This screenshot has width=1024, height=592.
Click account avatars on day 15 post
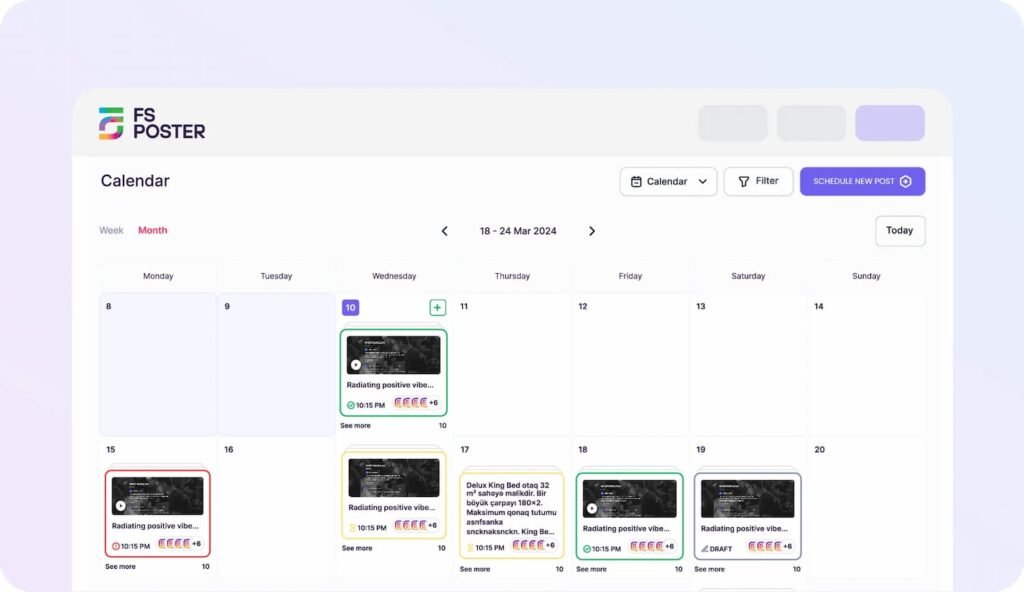[174, 544]
